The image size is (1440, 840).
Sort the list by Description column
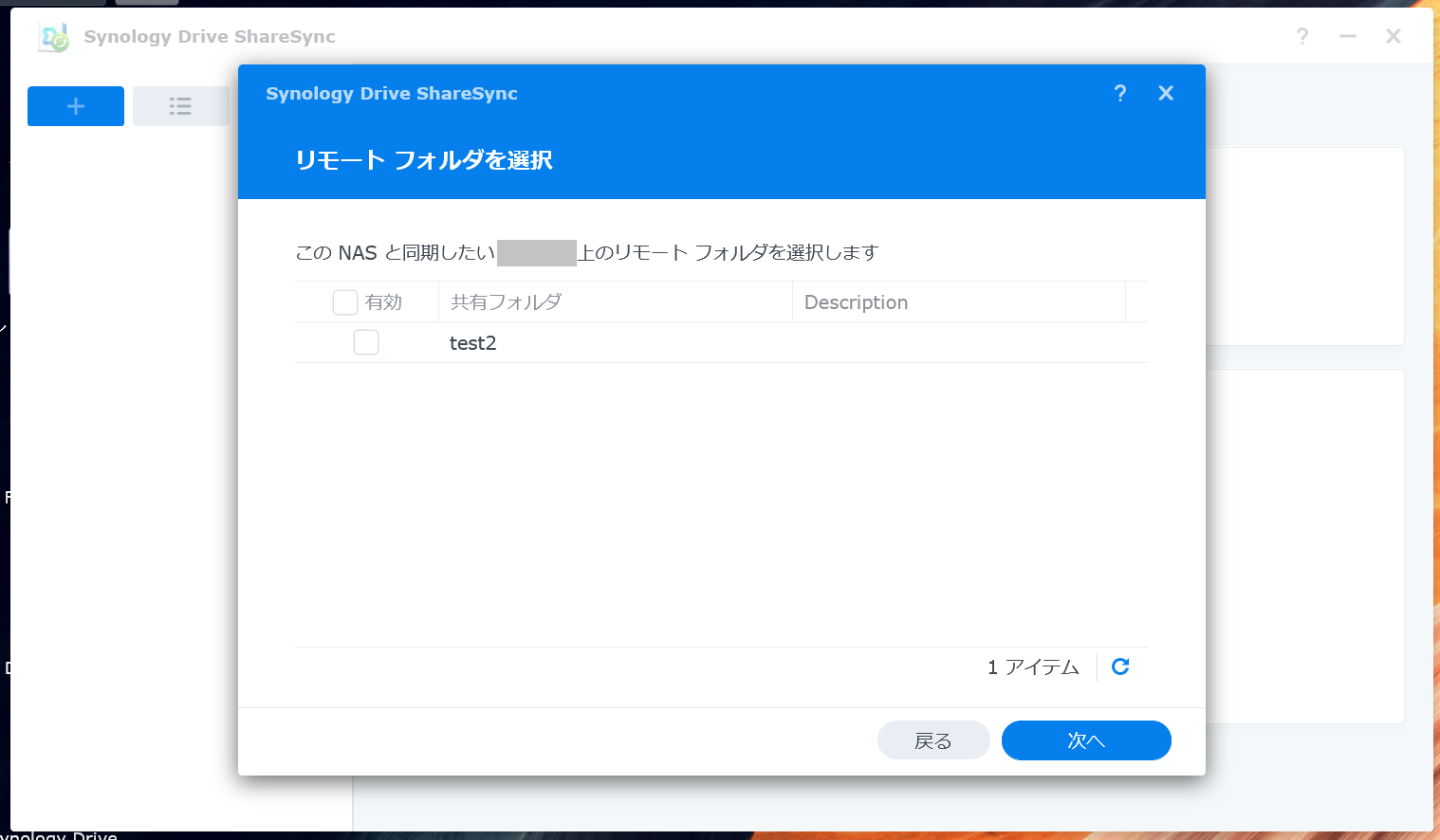[856, 301]
